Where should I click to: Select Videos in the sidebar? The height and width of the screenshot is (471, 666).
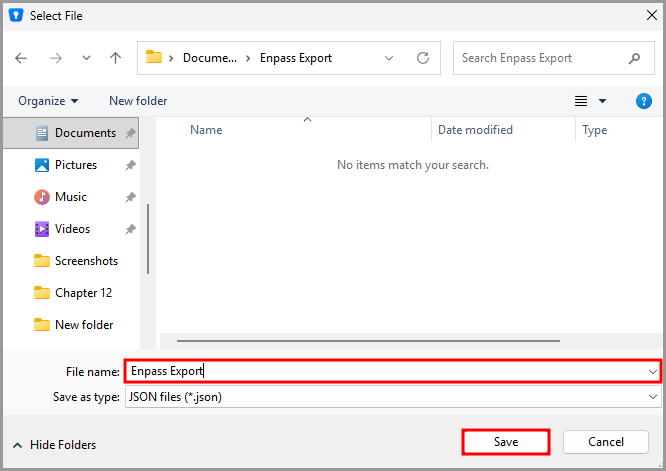pyautogui.click(x=71, y=229)
